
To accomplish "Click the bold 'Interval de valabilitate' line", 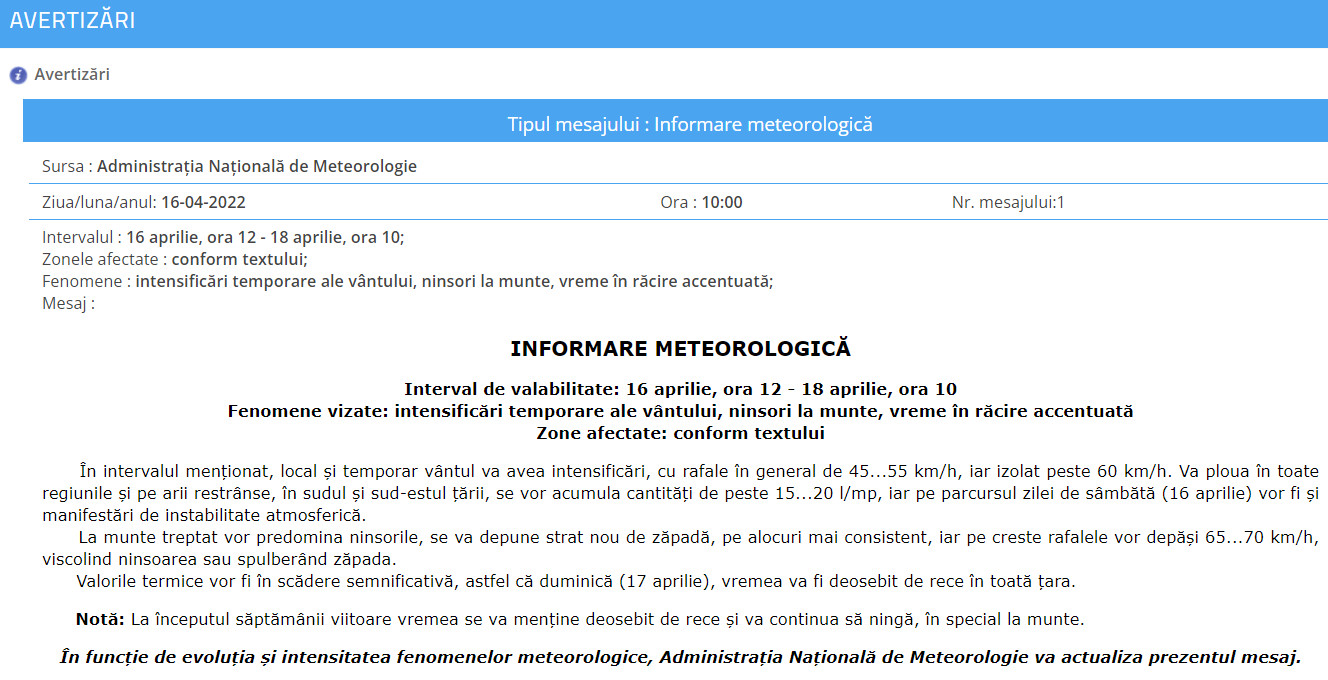I will coord(680,389).
